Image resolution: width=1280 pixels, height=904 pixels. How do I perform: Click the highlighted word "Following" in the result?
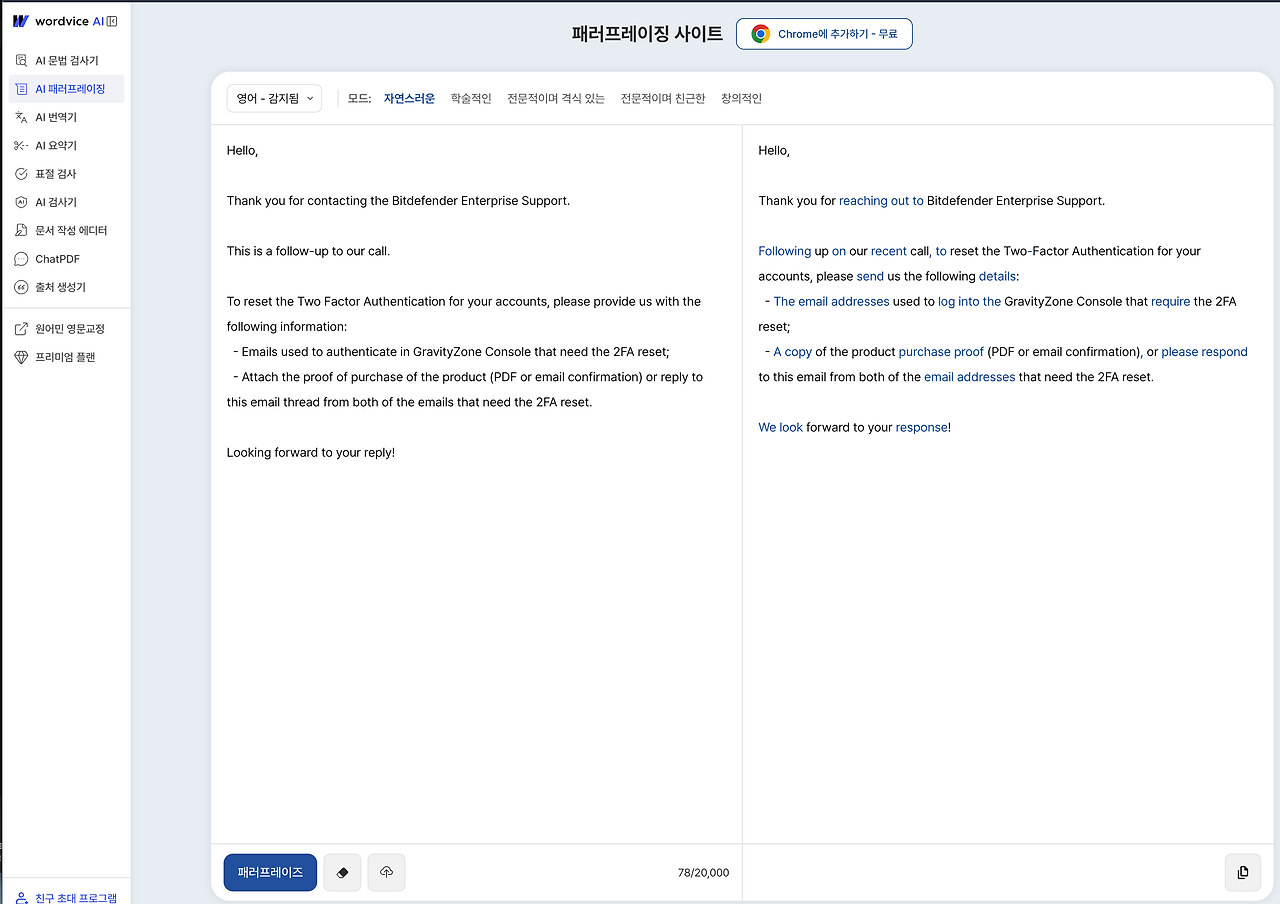[x=785, y=251]
